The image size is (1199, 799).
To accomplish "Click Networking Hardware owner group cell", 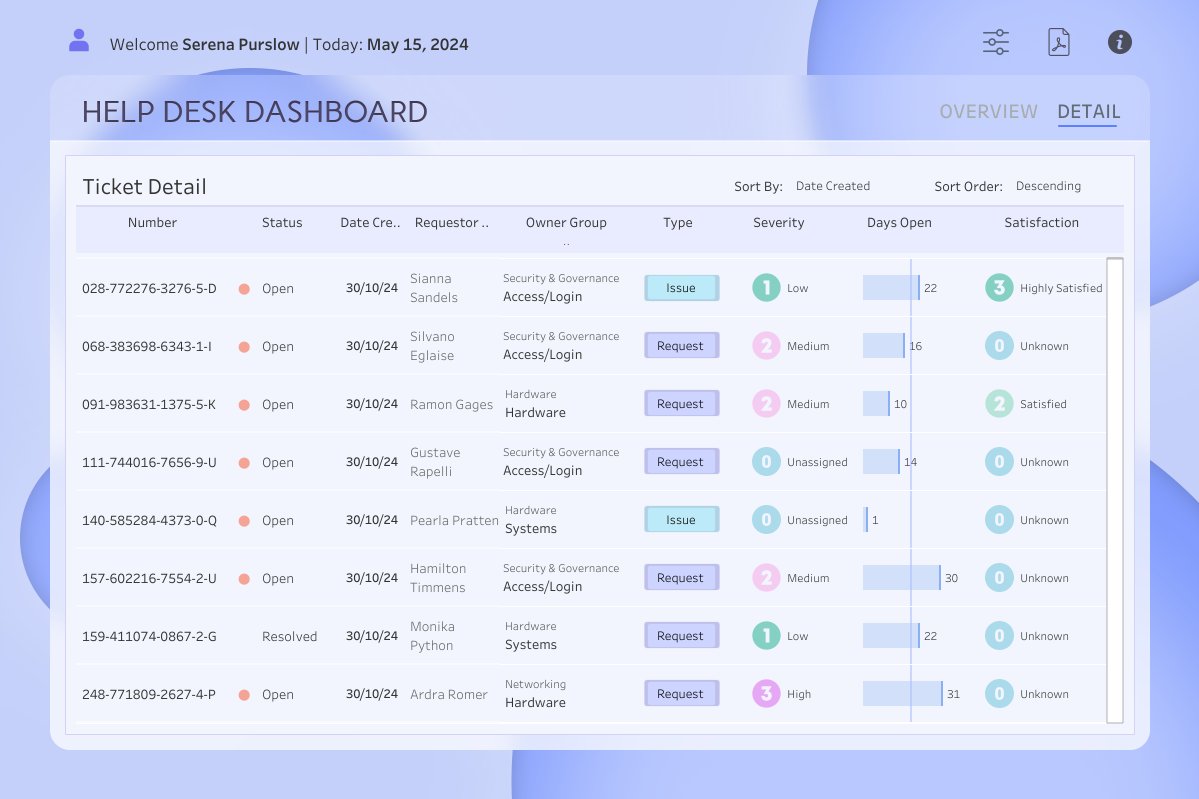I will tap(535, 693).
